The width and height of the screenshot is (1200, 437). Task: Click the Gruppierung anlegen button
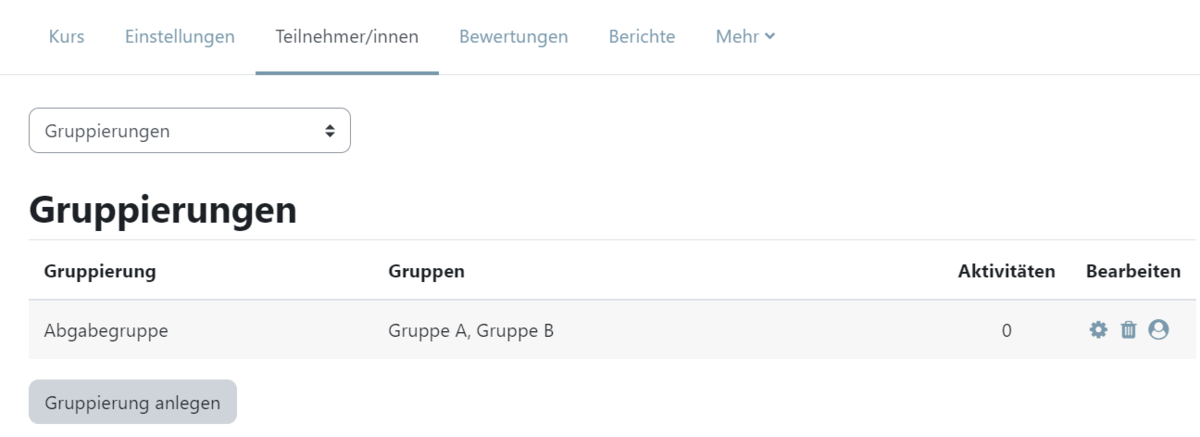click(x=133, y=402)
